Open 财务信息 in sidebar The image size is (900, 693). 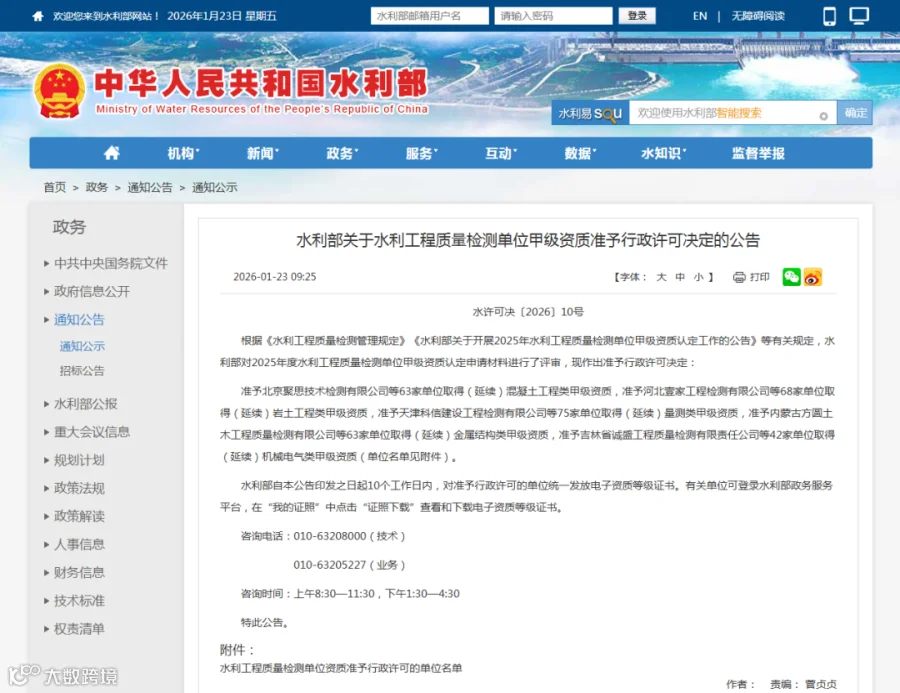click(x=79, y=572)
